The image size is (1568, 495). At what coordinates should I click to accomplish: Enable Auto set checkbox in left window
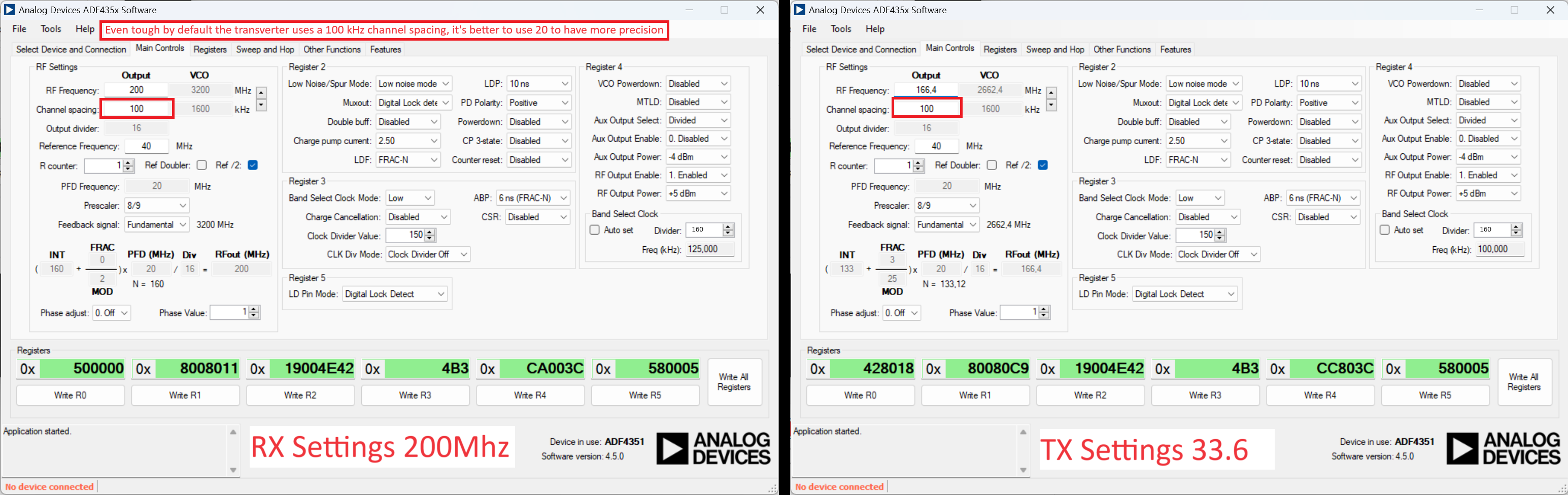coord(595,230)
